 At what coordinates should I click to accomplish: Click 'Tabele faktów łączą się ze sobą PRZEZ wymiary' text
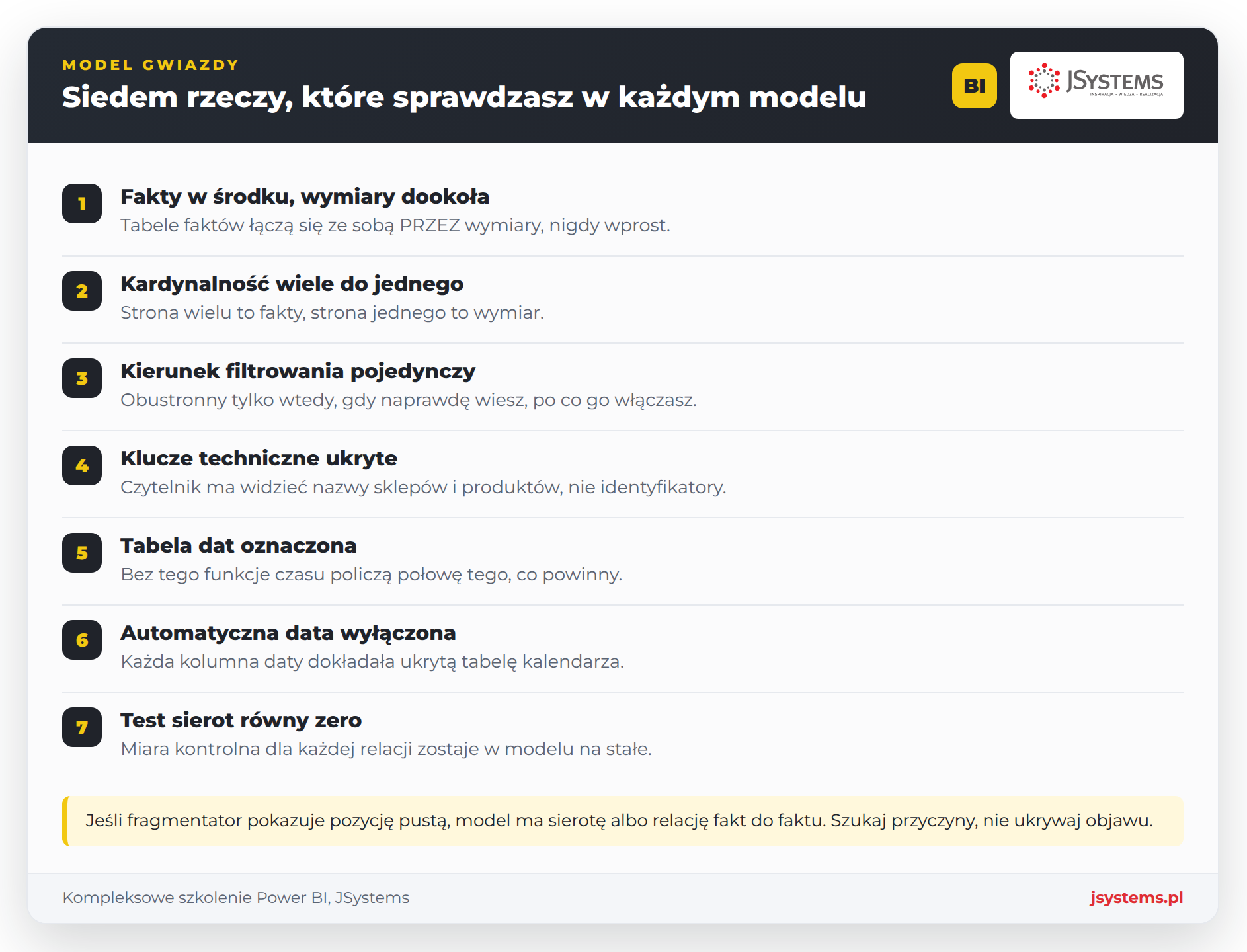pyautogui.click(x=332, y=225)
